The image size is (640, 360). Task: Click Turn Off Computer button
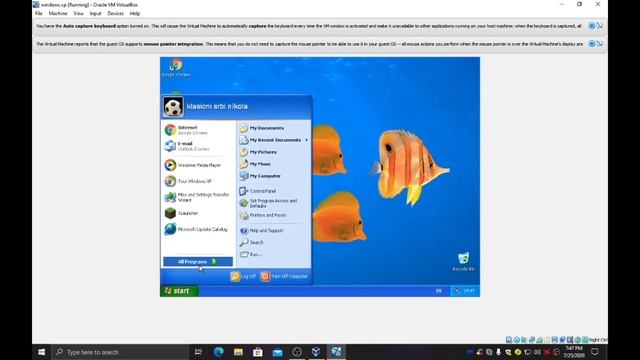click(284, 276)
